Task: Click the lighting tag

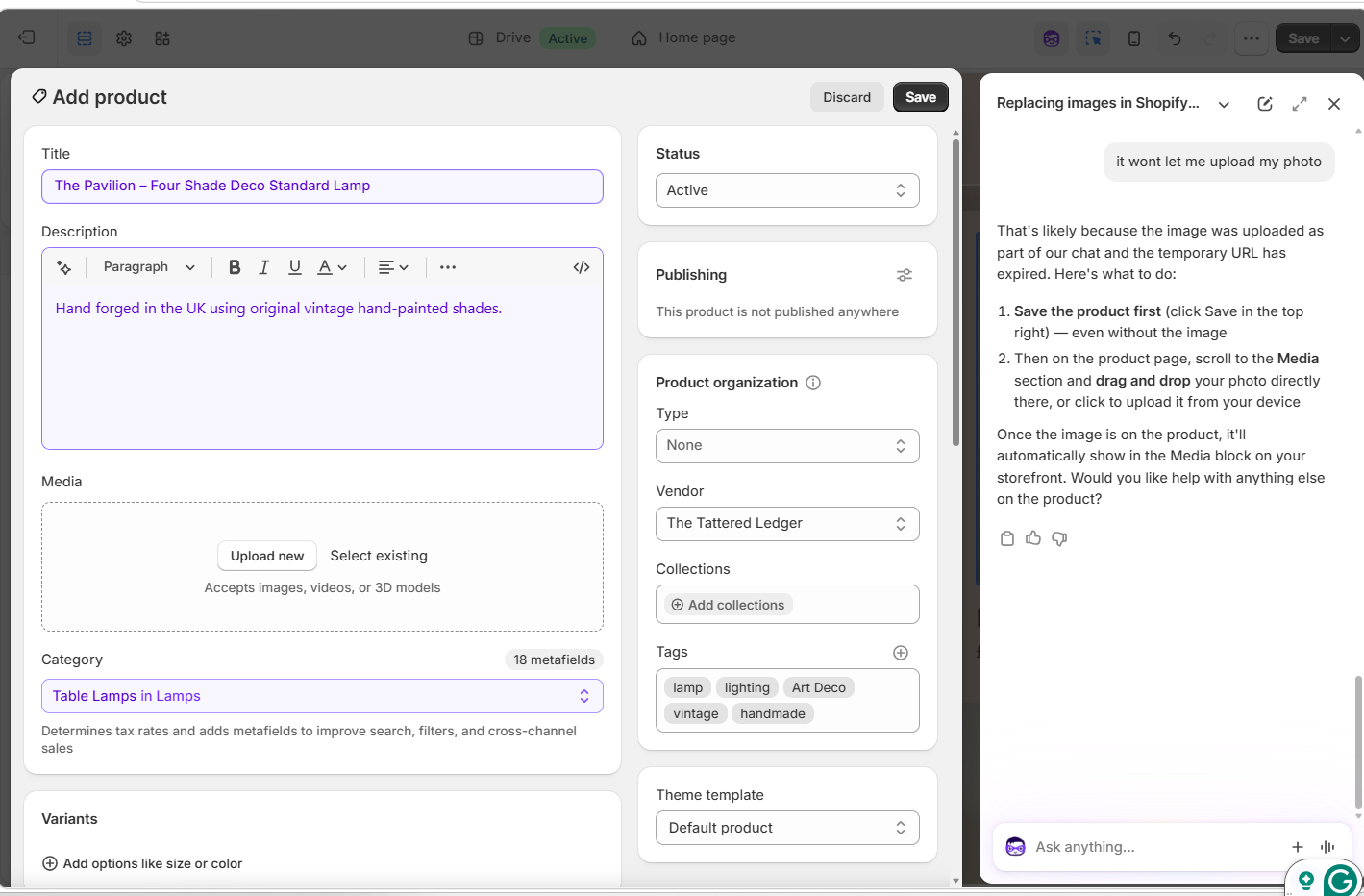Action: click(x=747, y=687)
